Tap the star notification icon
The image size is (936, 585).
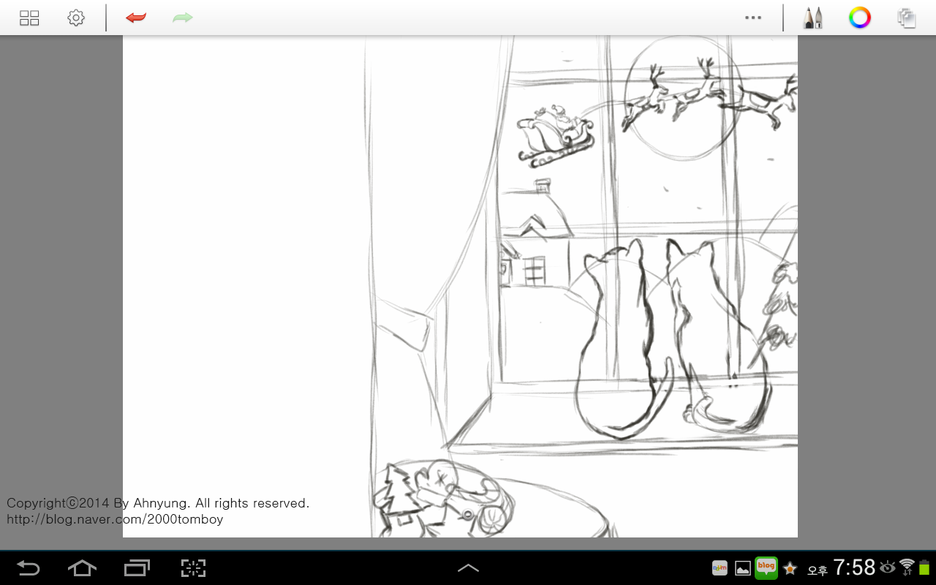click(x=790, y=568)
